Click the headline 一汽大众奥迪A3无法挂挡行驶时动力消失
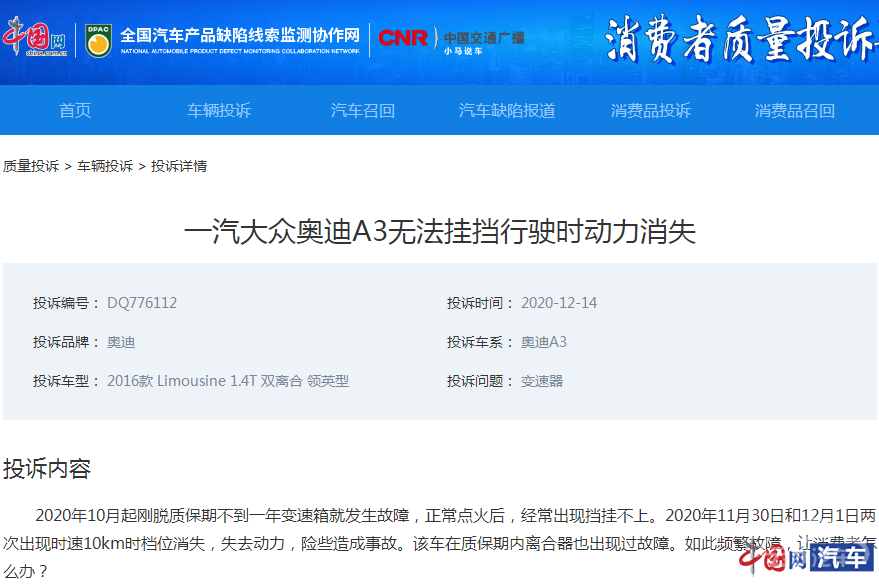This screenshot has height=585, width=879. click(440, 231)
